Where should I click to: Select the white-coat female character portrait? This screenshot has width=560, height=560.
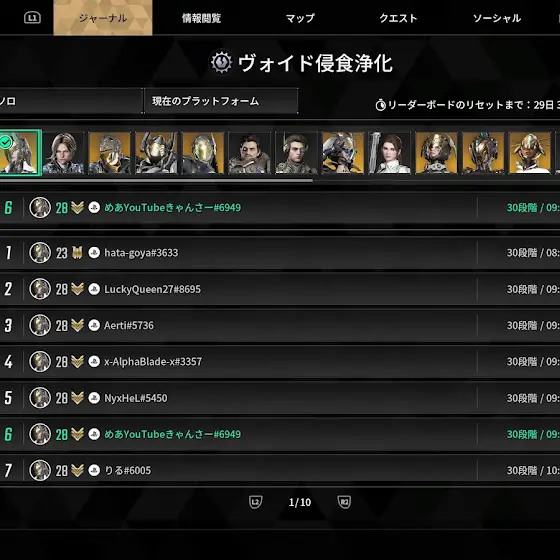[x=389, y=152]
